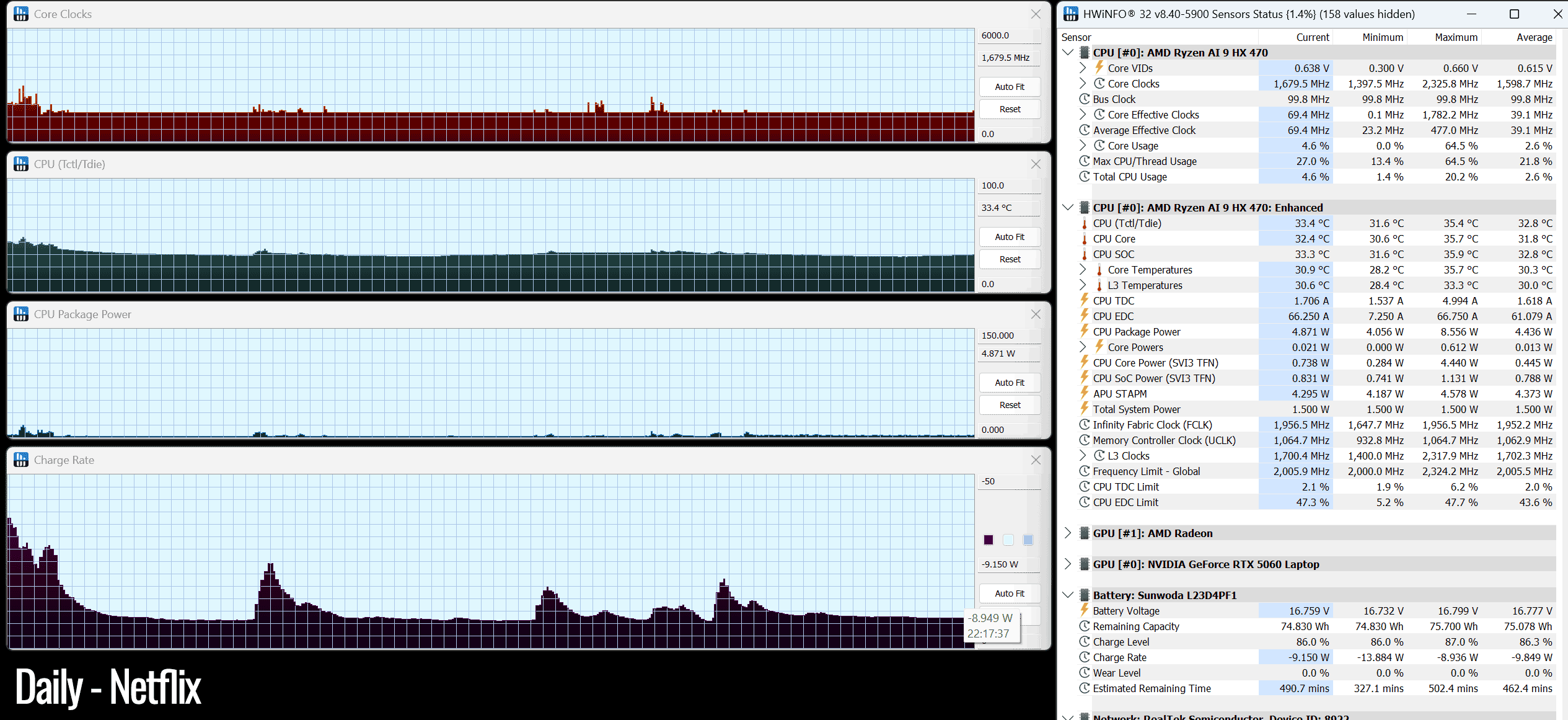Screen dimensions: 1568x720
Task: Click the 0.000 minimum field in CPU Package Power graph
Action: pyautogui.click(x=1010, y=430)
